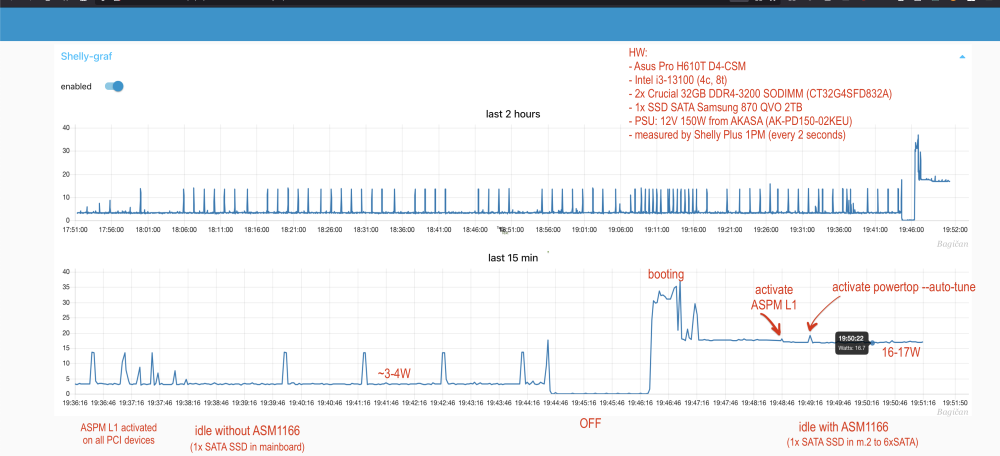Click the "last 2 hours" chart title
Viewport: 1000px width, 456px height.
(513, 114)
